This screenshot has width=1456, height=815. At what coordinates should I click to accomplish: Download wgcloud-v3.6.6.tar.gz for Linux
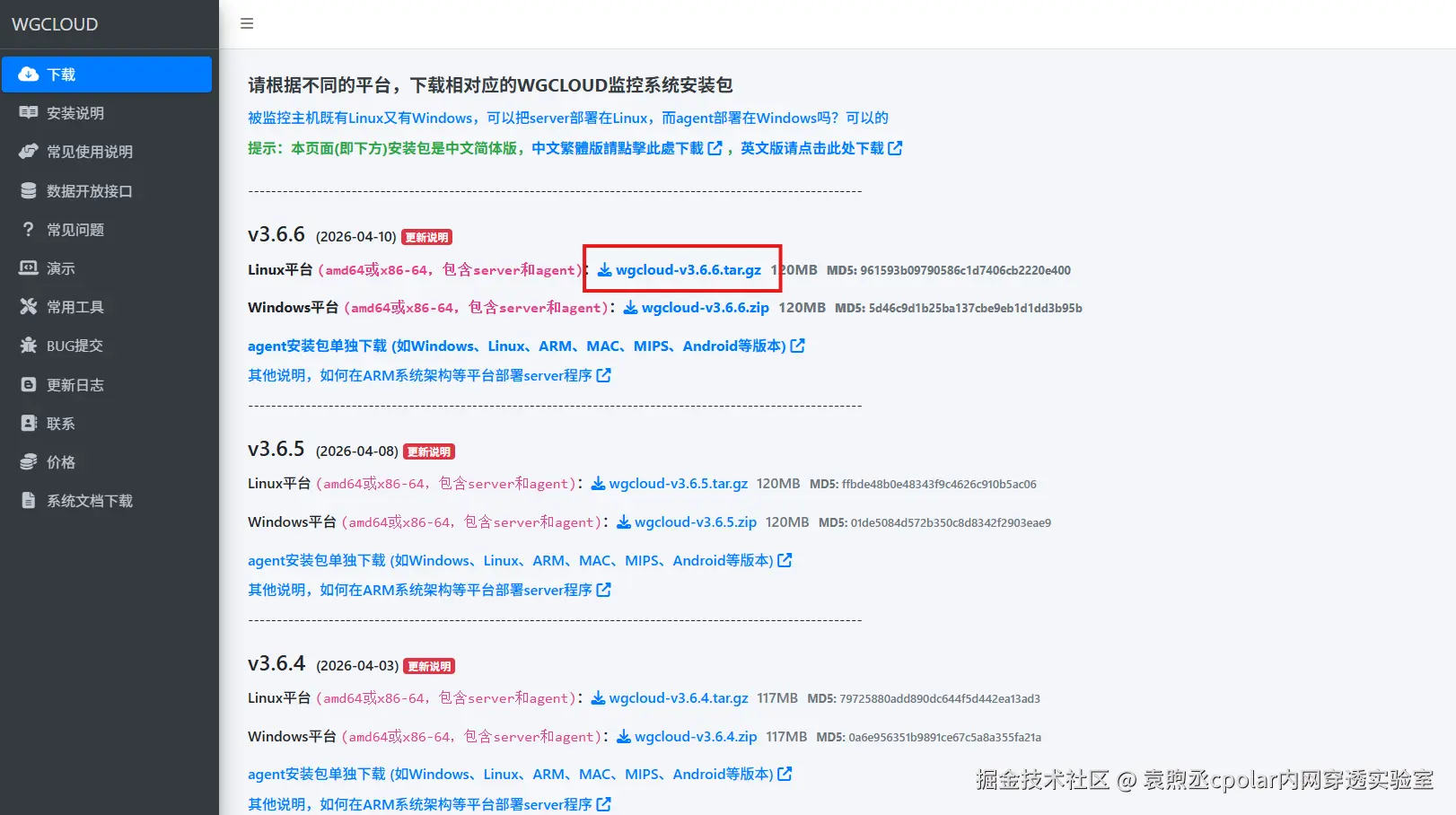pyautogui.click(x=680, y=270)
